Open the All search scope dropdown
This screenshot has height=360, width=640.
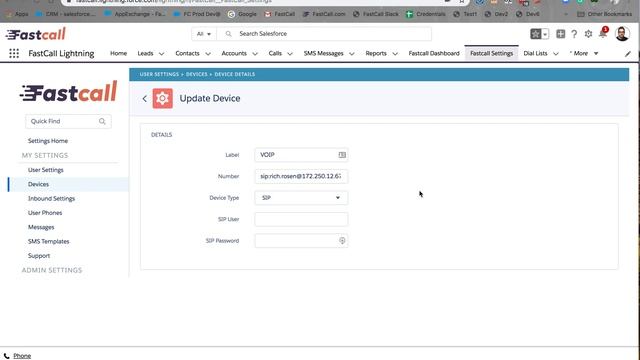[204, 34]
